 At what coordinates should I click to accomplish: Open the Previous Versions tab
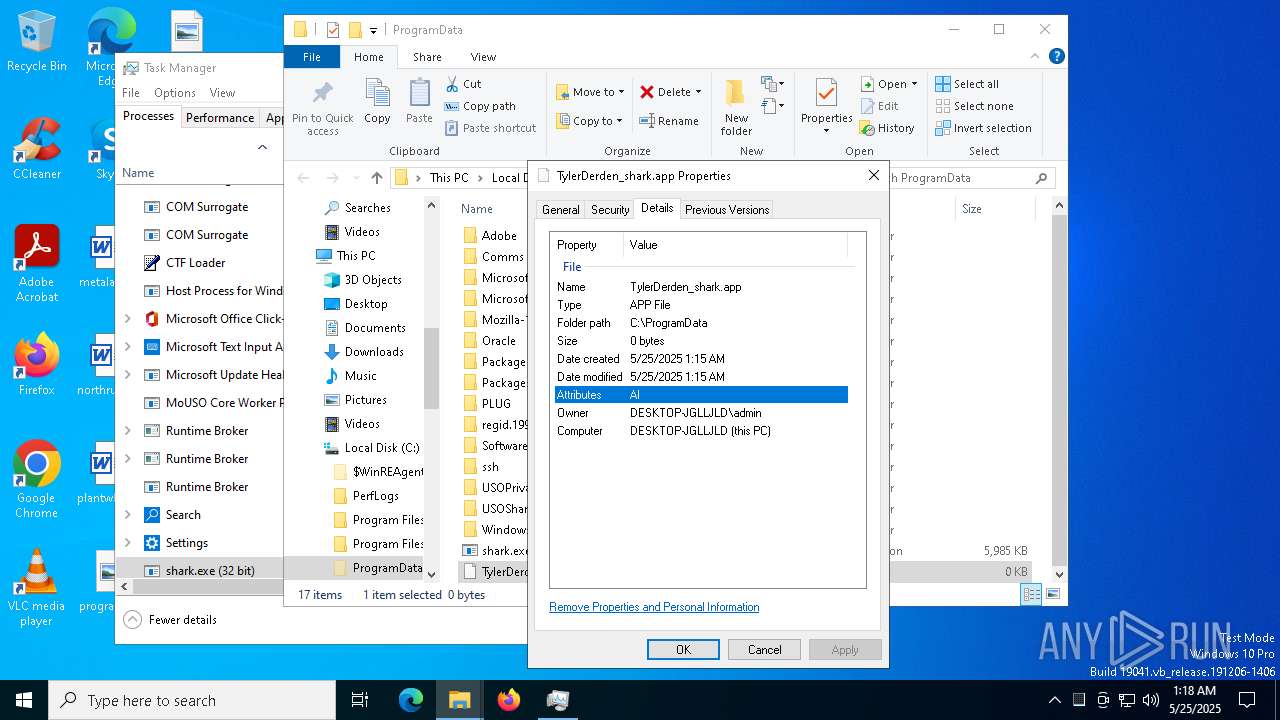click(x=727, y=210)
